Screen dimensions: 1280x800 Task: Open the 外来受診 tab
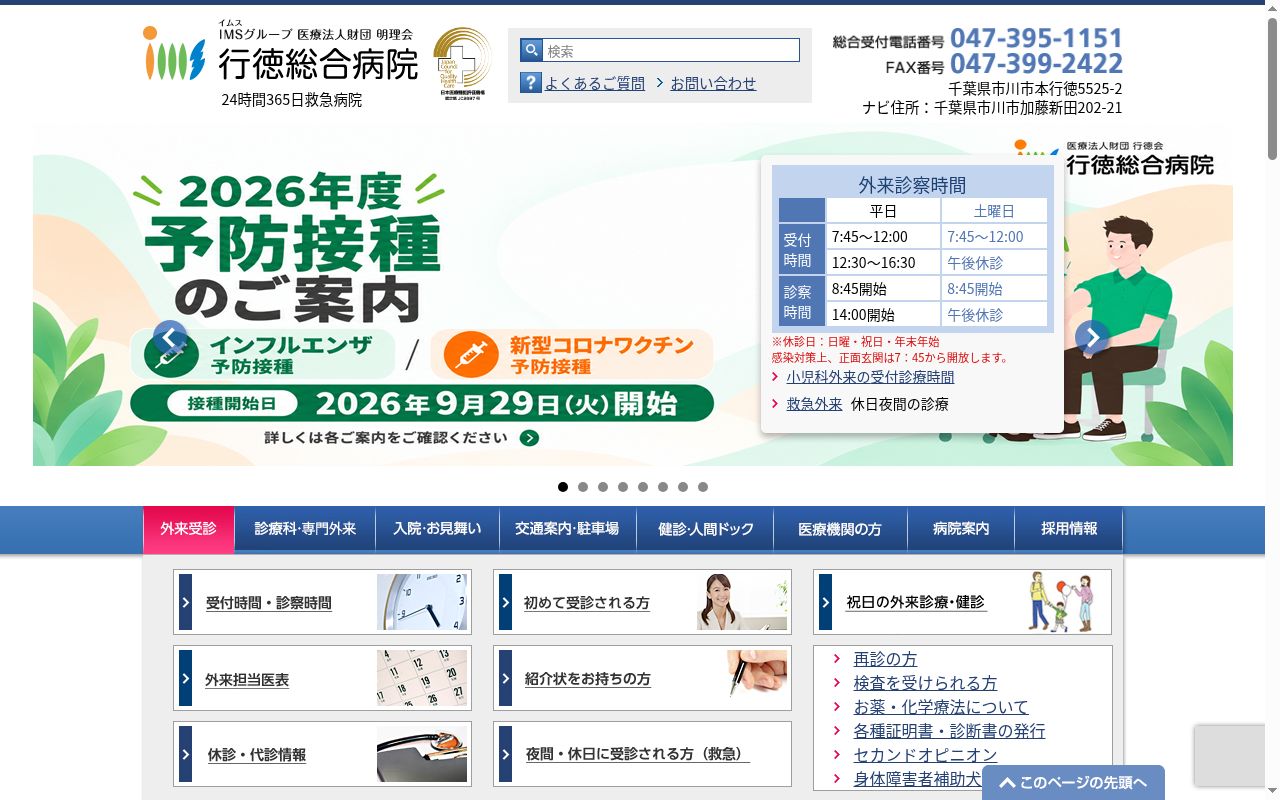(x=189, y=529)
